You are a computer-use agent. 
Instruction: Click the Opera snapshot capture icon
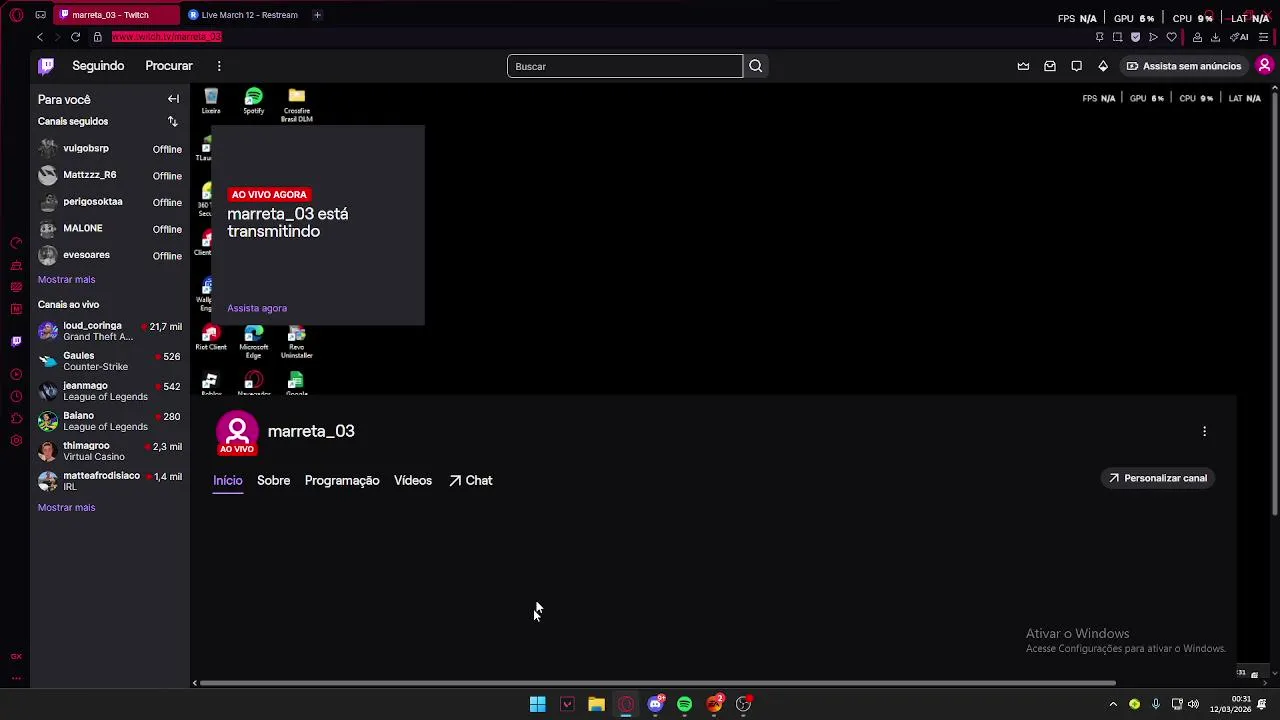pyautogui.click(x=1117, y=37)
